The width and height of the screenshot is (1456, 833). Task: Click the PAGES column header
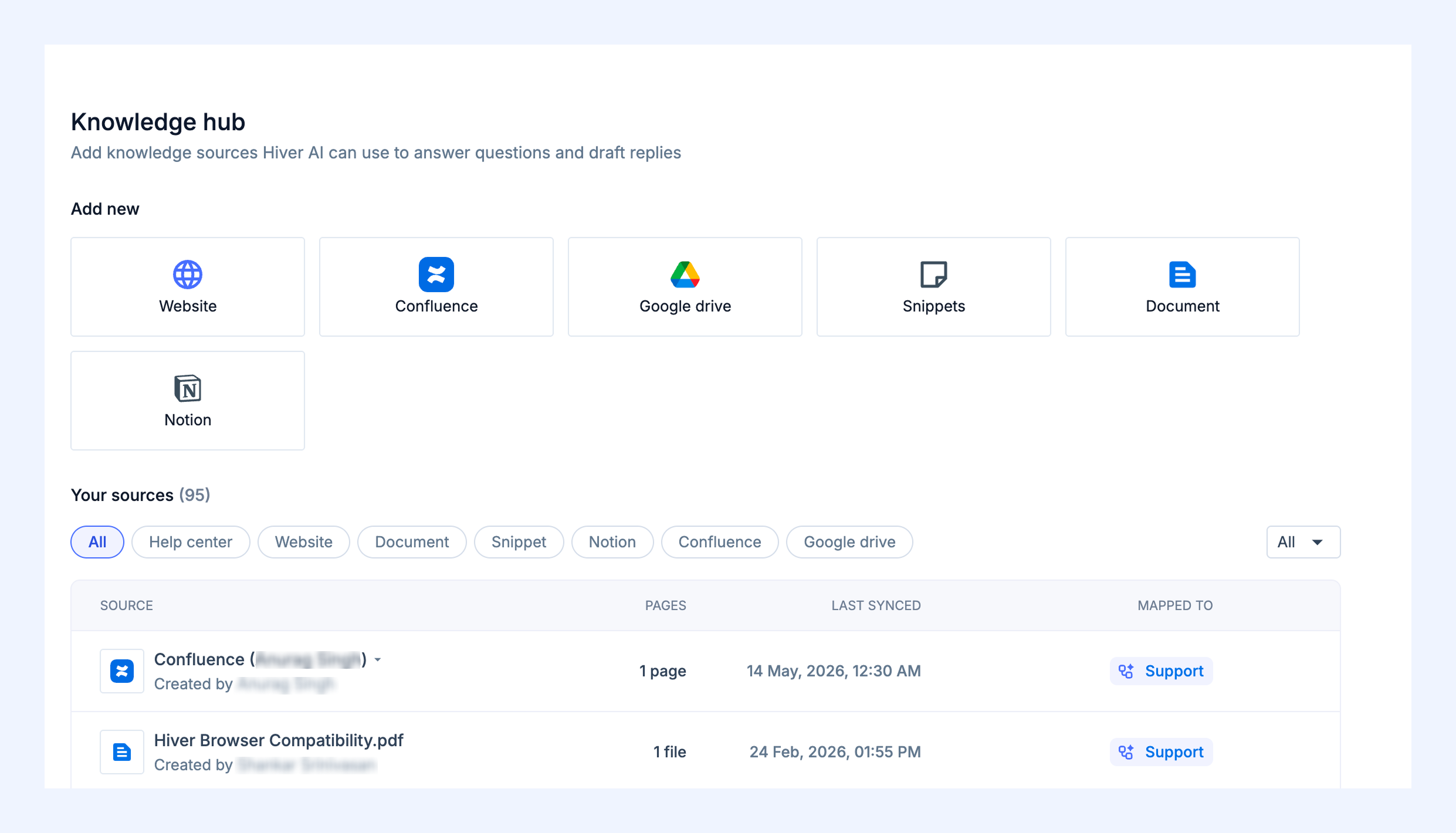666,605
